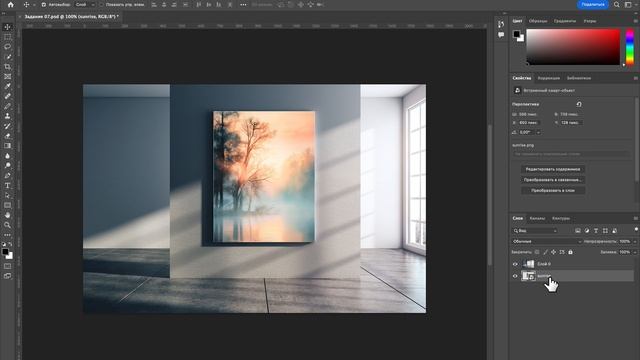
Task: Switch to the Узоры tab
Action: pos(590,21)
